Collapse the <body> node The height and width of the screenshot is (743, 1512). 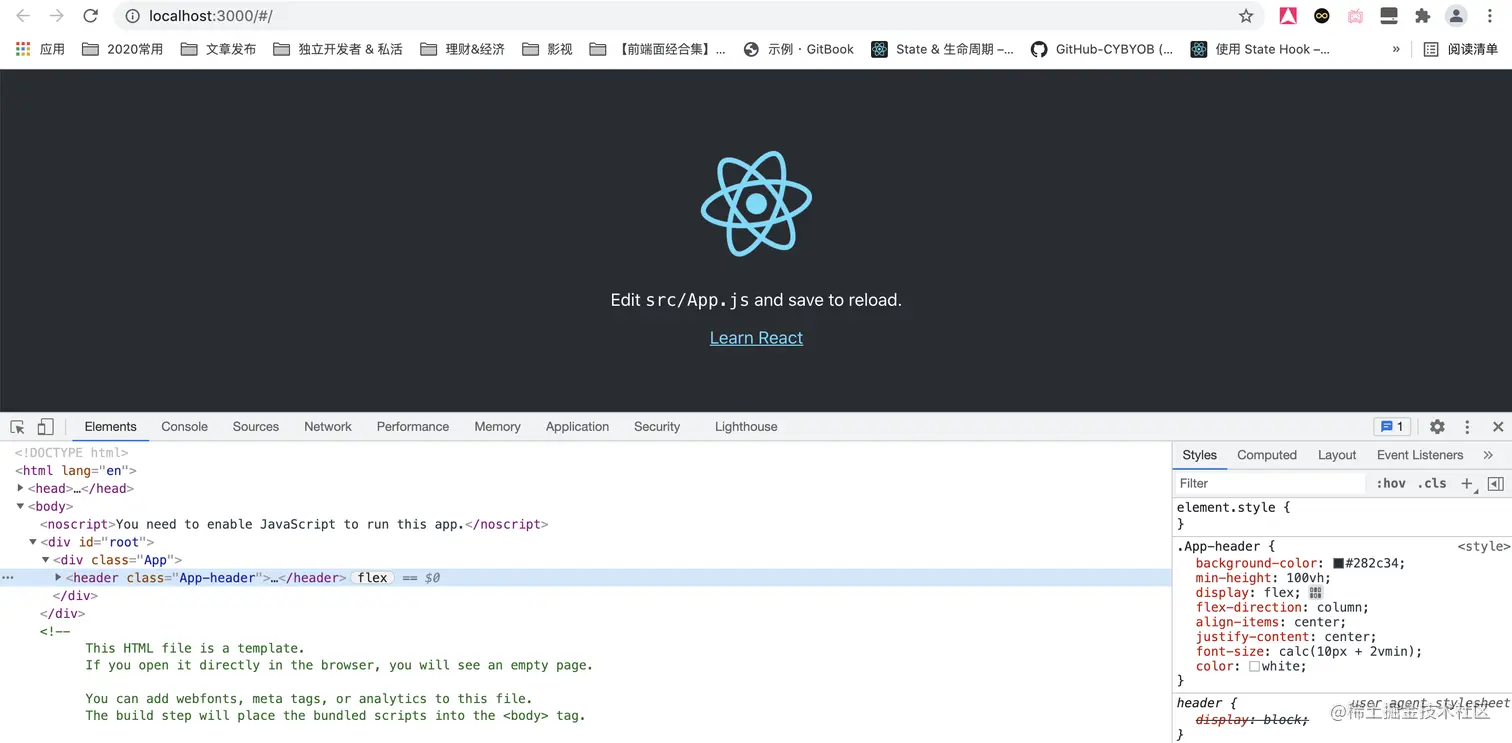[x=20, y=507]
